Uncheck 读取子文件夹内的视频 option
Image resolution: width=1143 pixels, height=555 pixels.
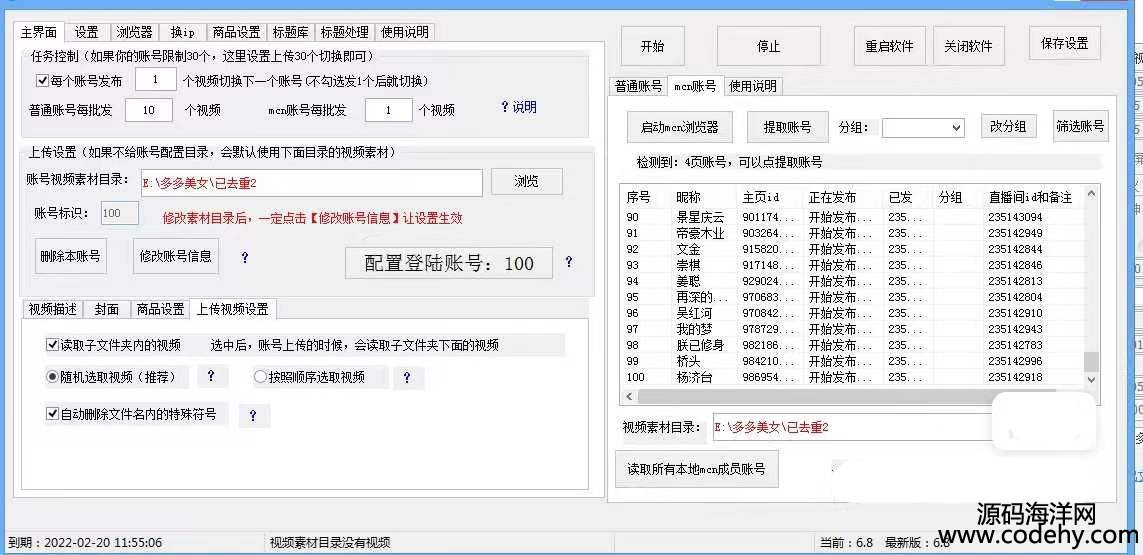[x=53, y=345]
